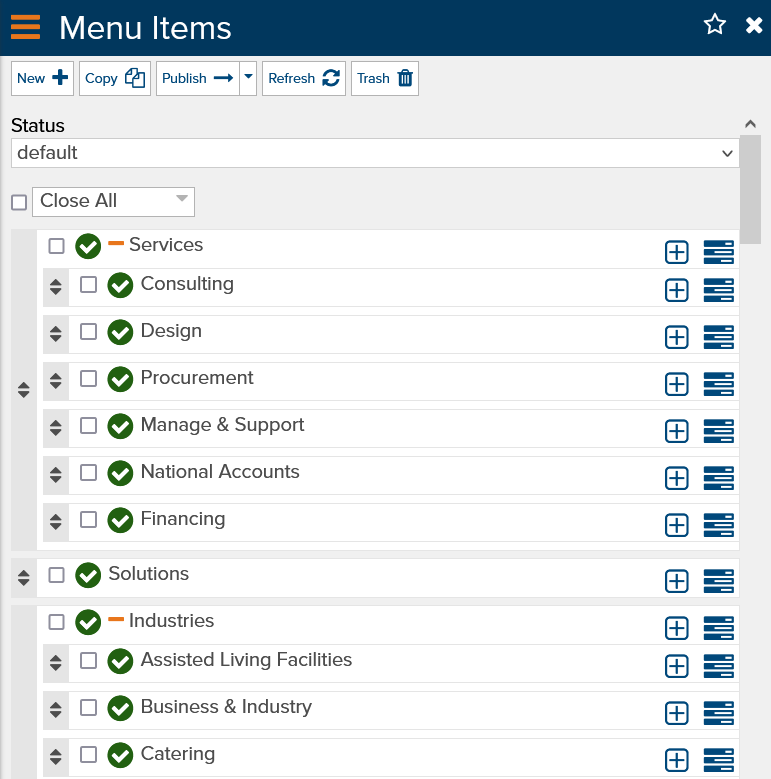The width and height of the screenshot is (771, 779).
Task: Collapse the Services tree with orange minus
Action: [x=116, y=243]
